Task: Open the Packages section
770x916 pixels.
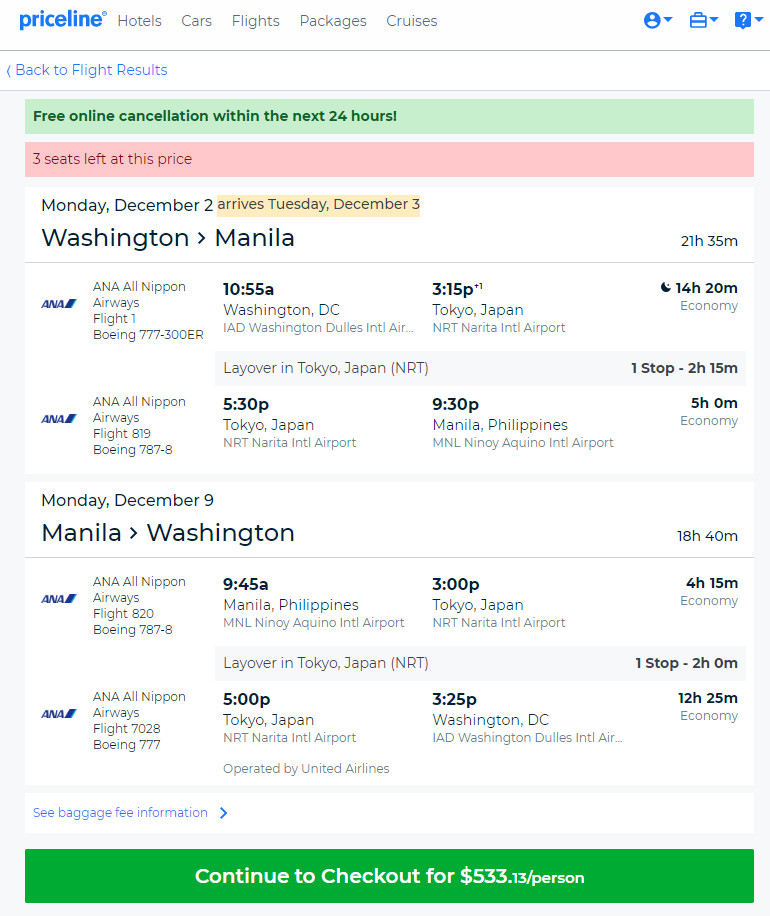Action: point(333,21)
